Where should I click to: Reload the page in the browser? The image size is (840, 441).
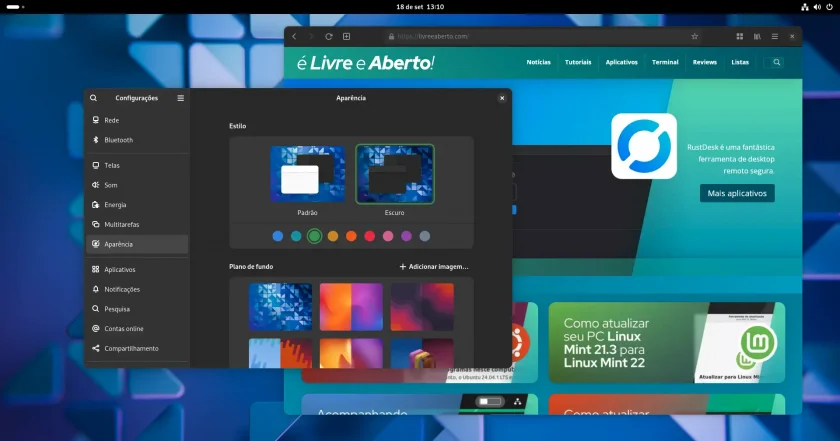(x=328, y=36)
